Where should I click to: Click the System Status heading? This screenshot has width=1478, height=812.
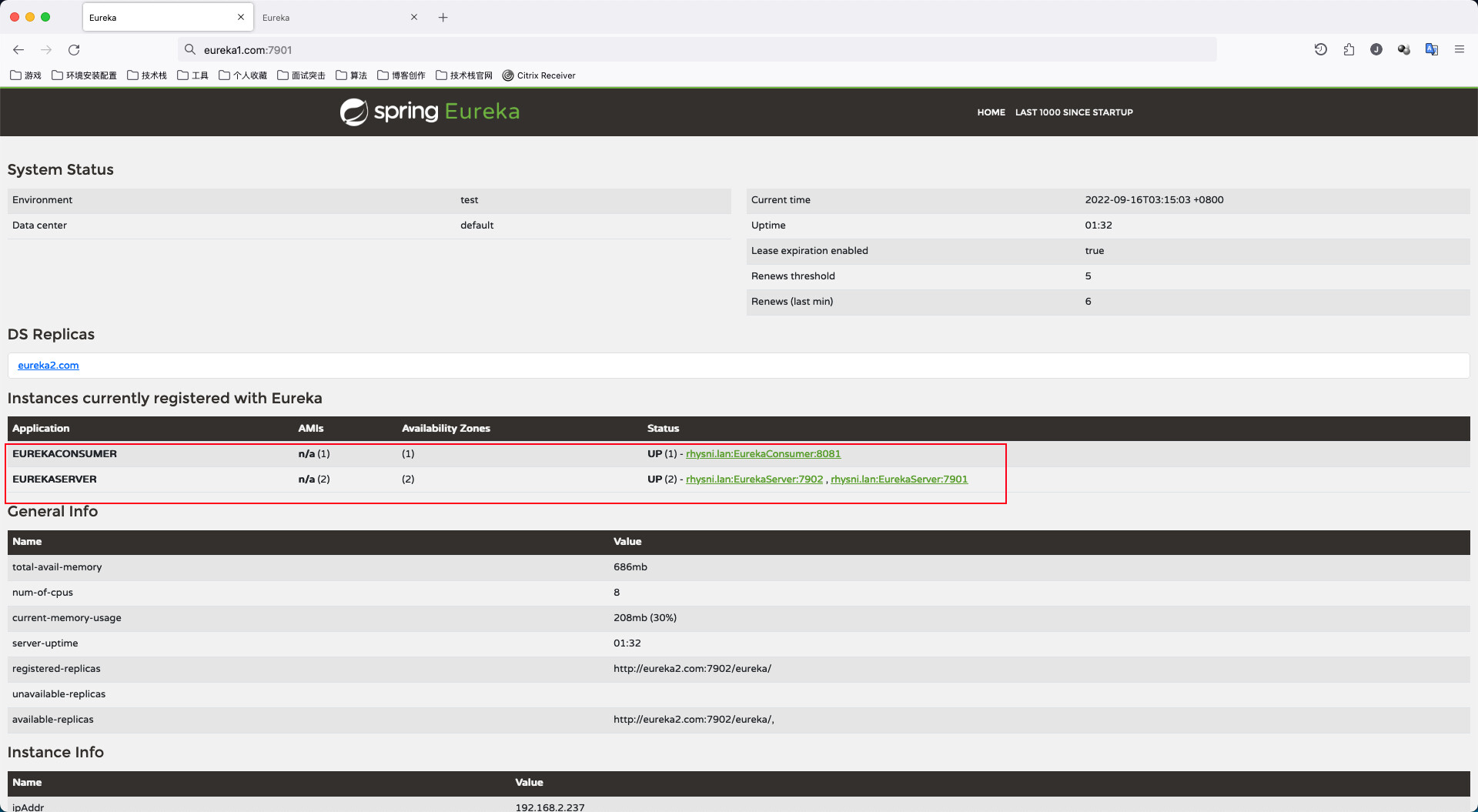point(61,170)
